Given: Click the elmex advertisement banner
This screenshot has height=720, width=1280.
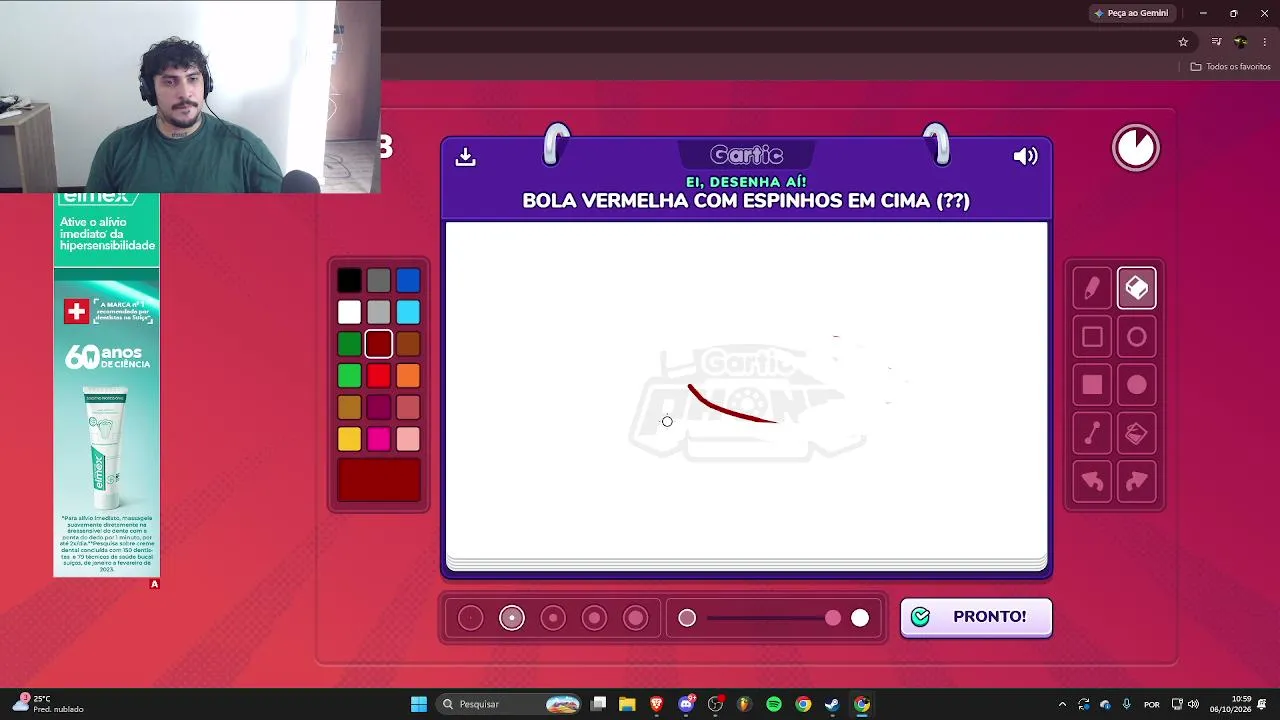Looking at the screenshot, I should pos(106,385).
